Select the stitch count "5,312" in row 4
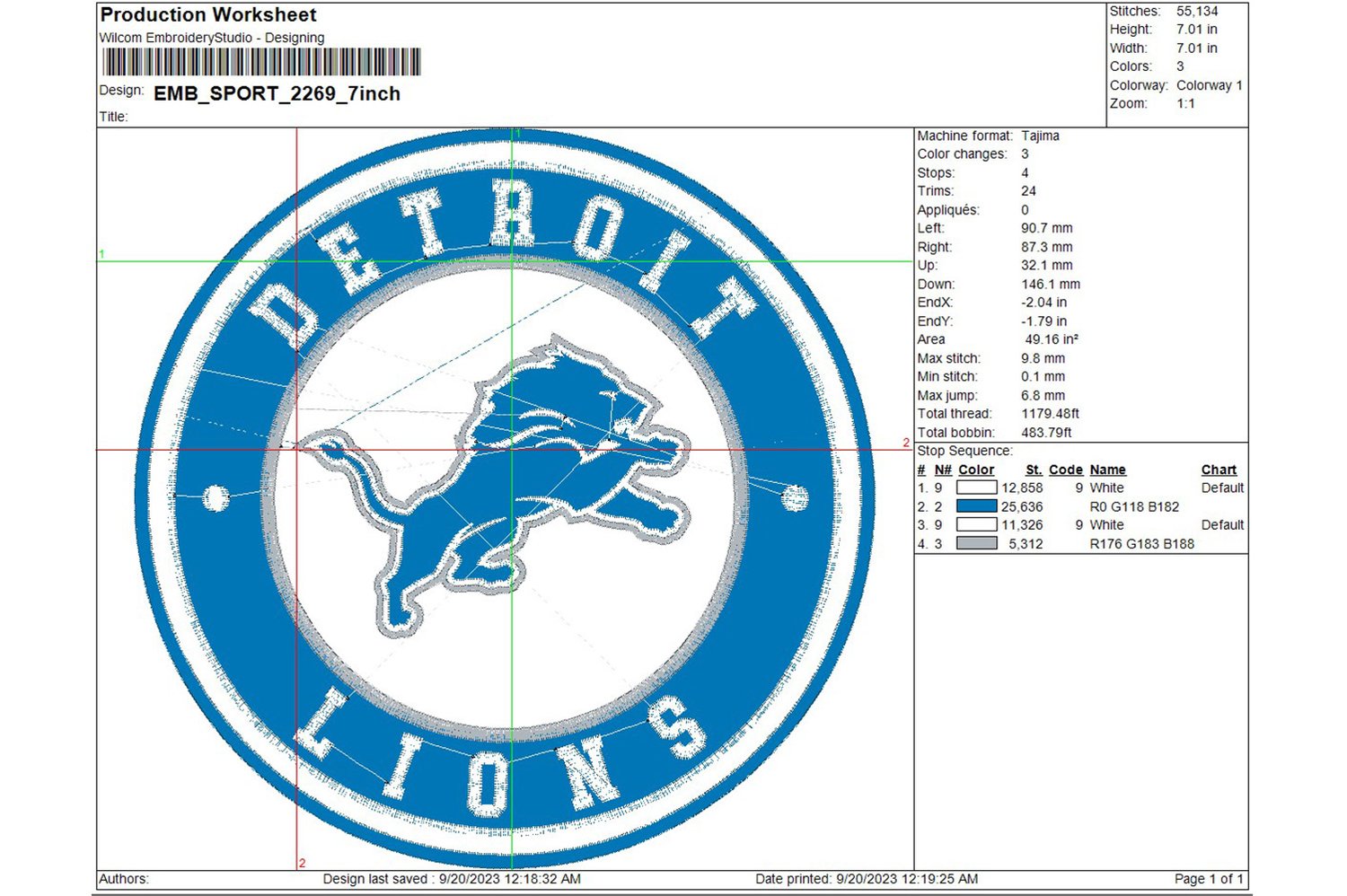The width and height of the screenshot is (1347, 896). 1026,543
